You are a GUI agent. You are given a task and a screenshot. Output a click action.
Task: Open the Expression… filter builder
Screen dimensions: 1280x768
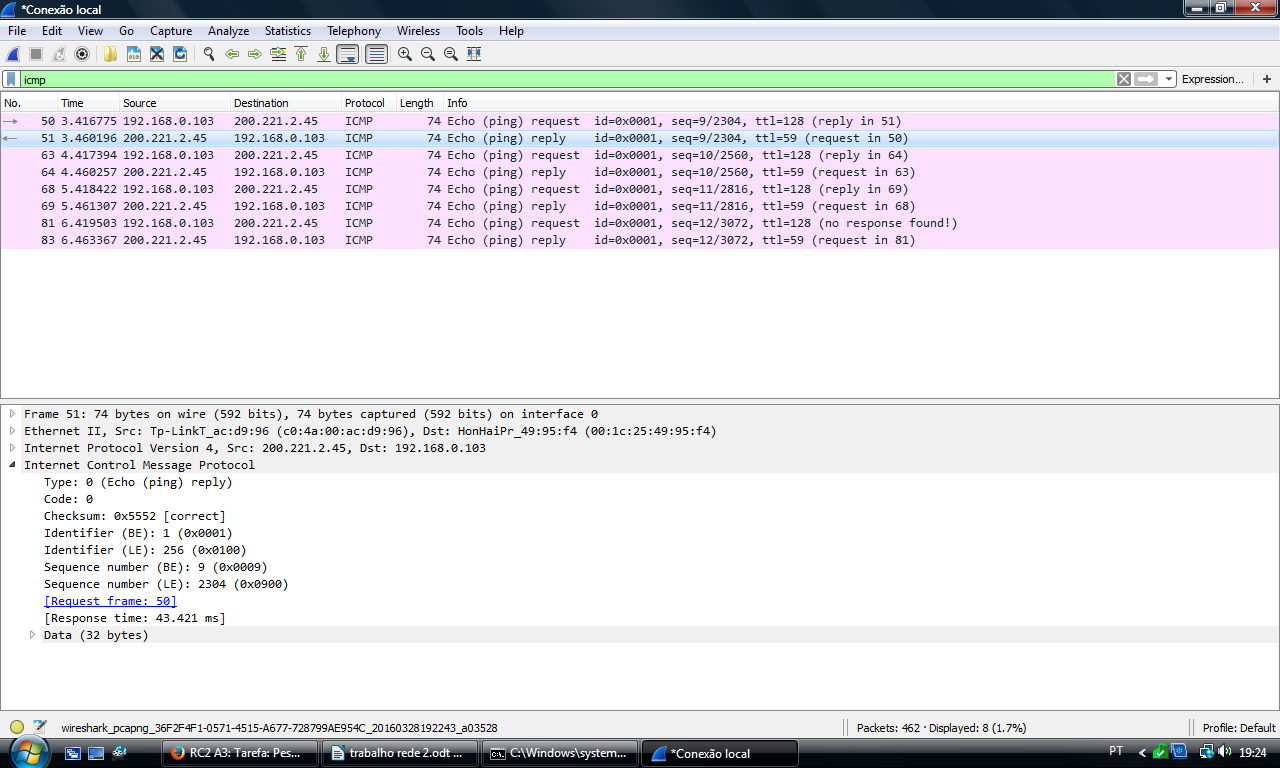1212,79
